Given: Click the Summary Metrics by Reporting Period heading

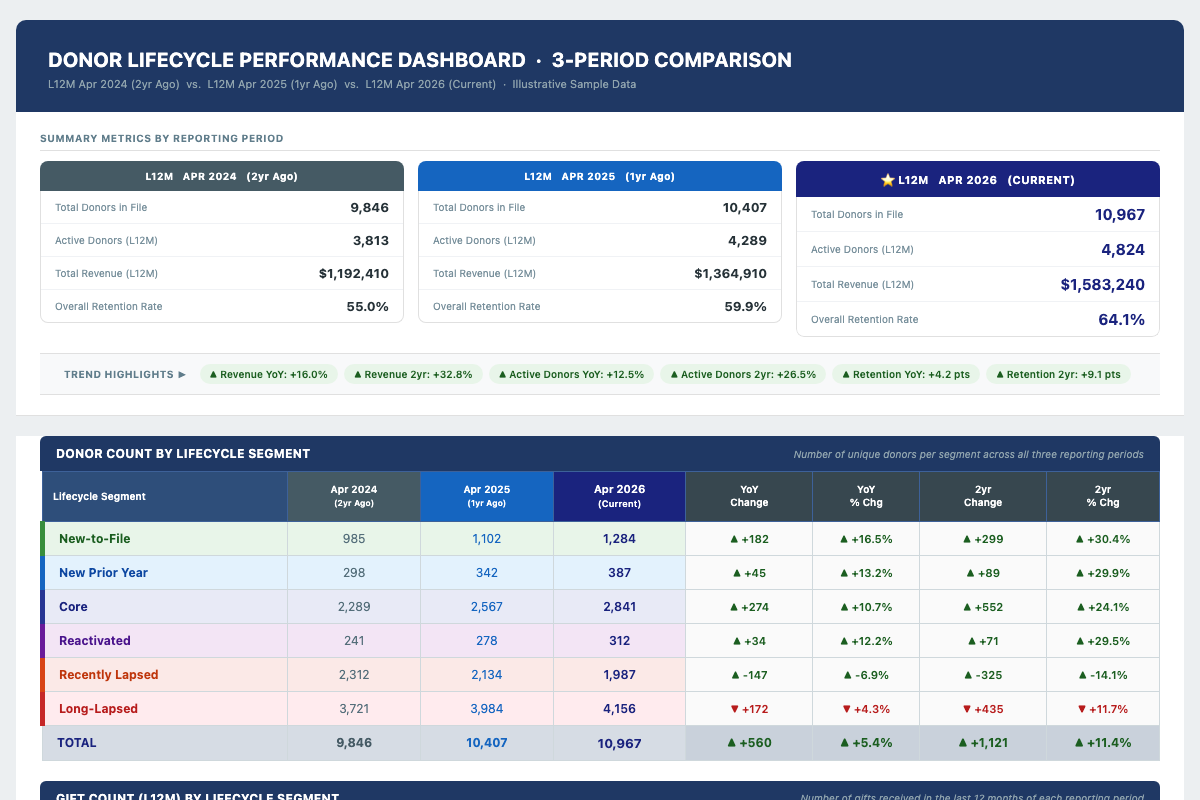Looking at the screenshot, I should pyautogui.click(x=162, y=139).
